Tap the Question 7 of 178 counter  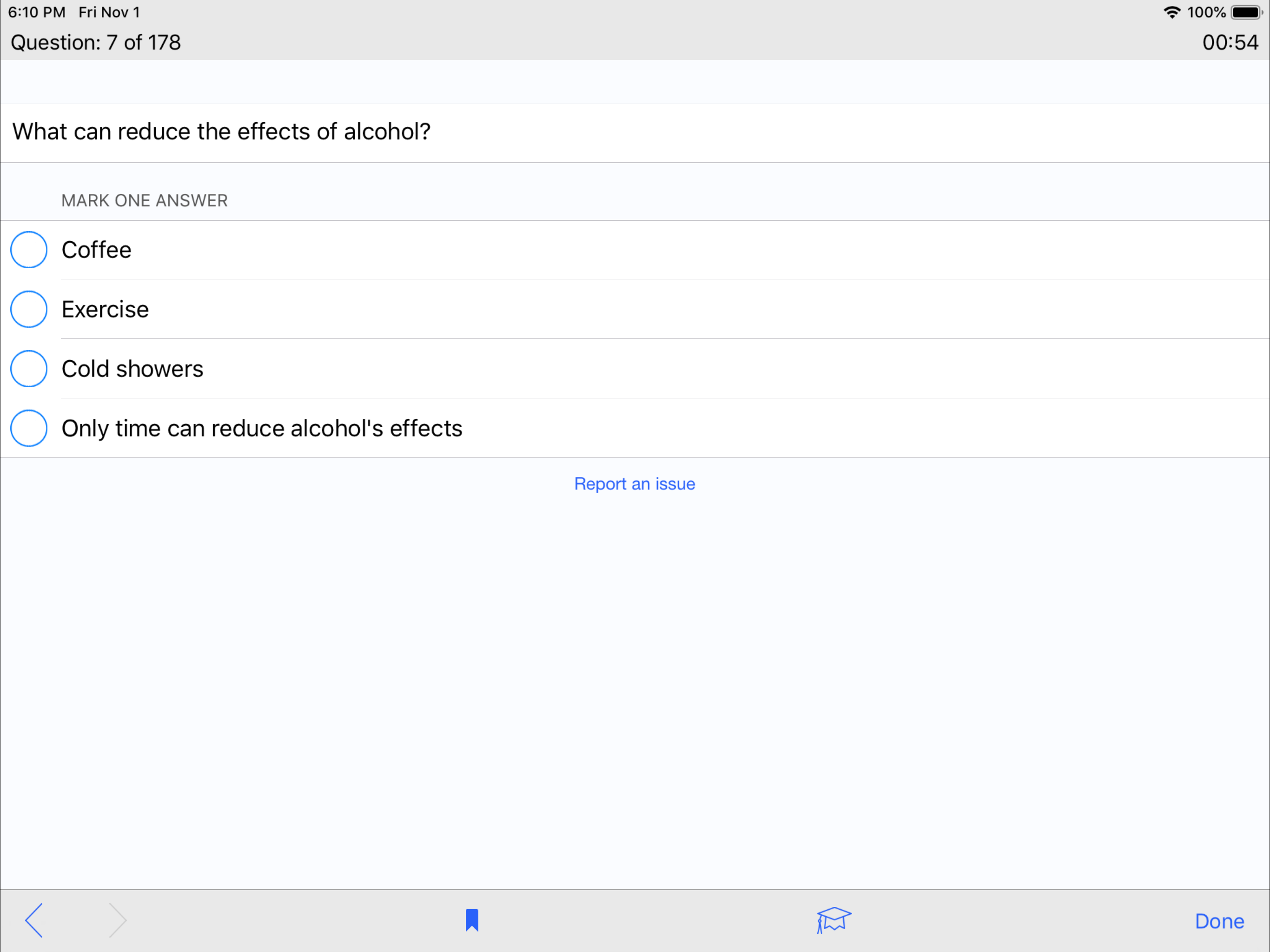coord(96,42)
